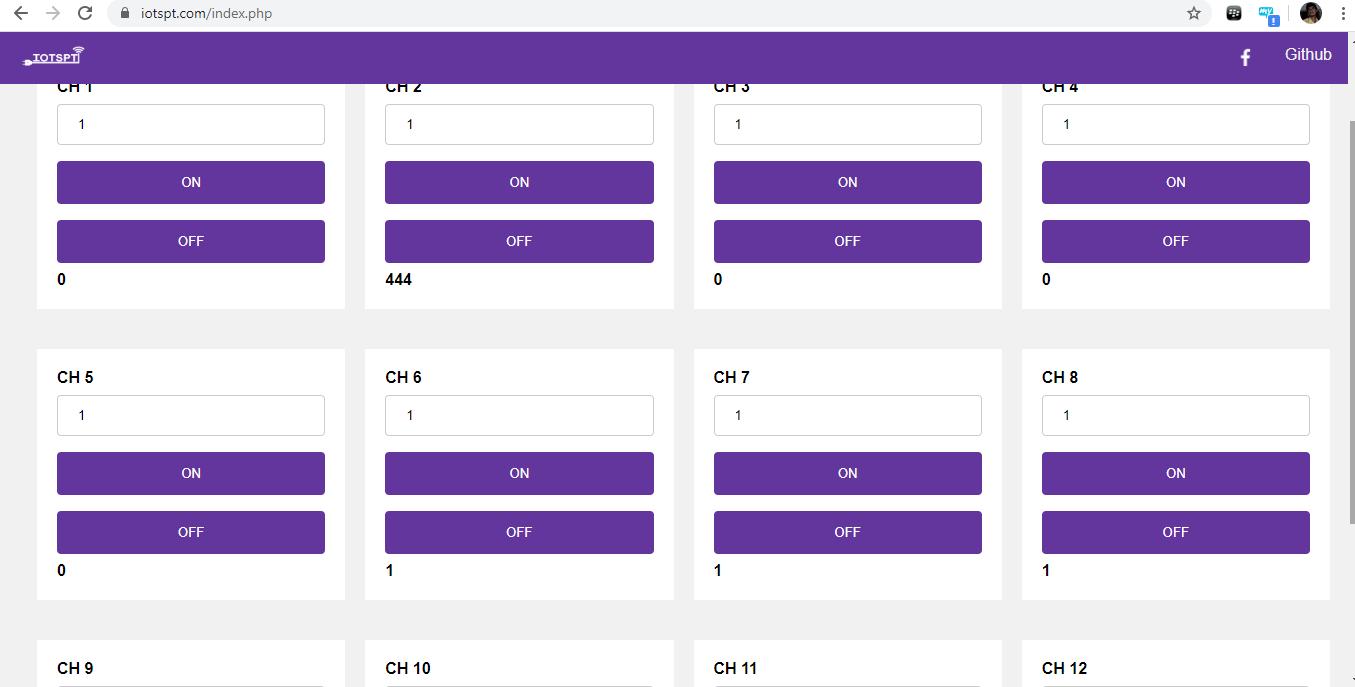This screenshot has width=1355, height=687.
Task: Turn OFF channel 2
Action: coord(519,241)
